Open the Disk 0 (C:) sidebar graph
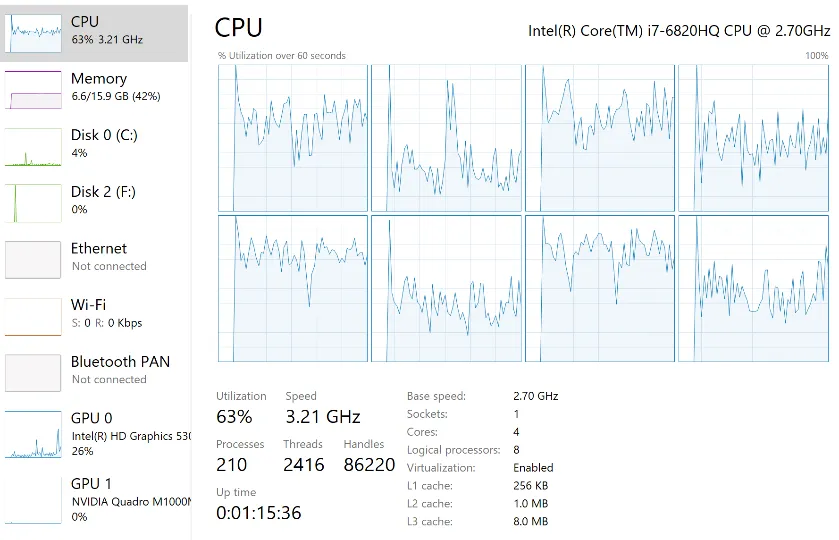The height and width of the screenshot is (540, 839). (x=33, y=147)
